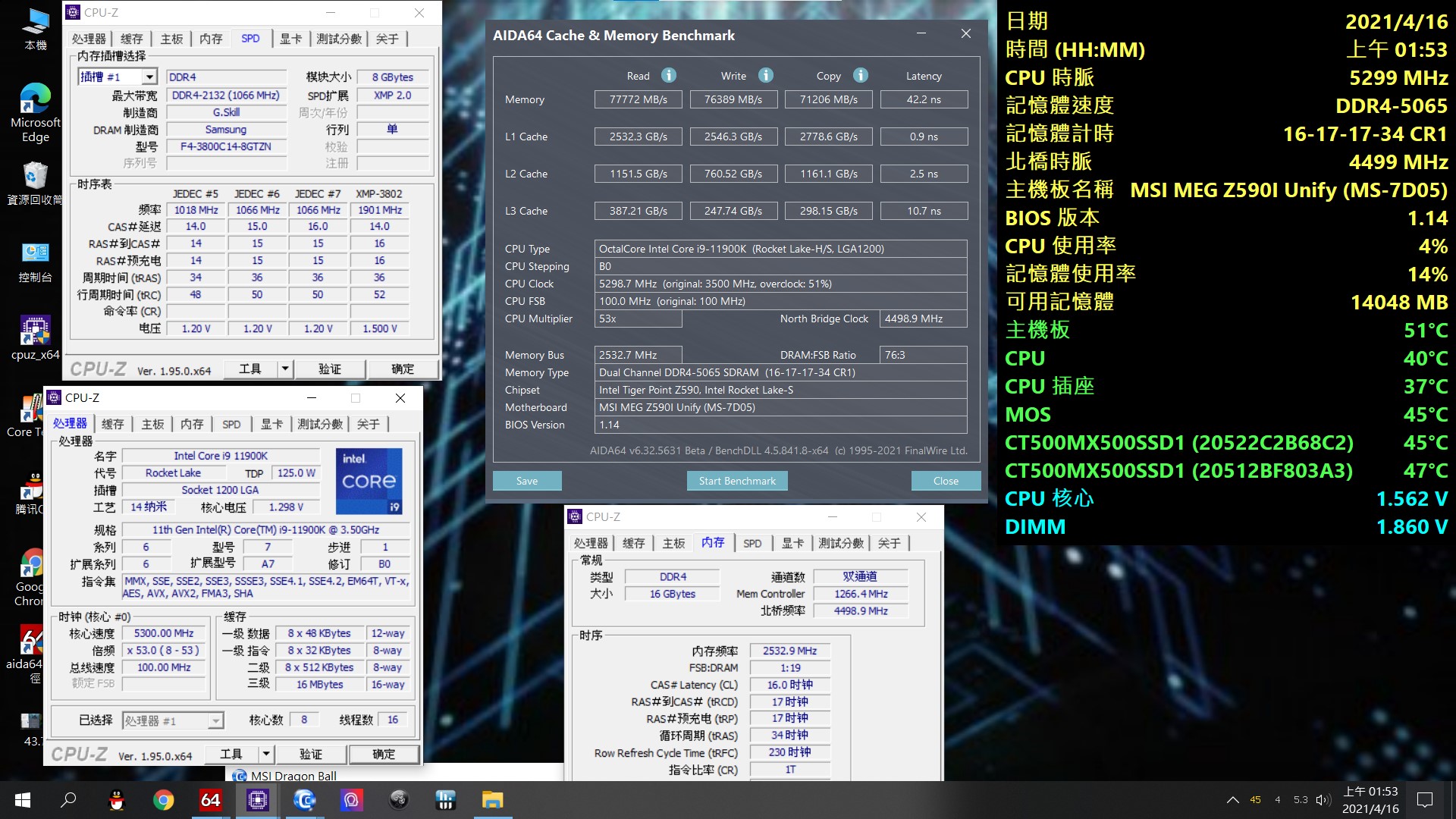Click OK button in SPD CPU-Z window
This screenshot has width=1456, height=819.
pos(403,369)
